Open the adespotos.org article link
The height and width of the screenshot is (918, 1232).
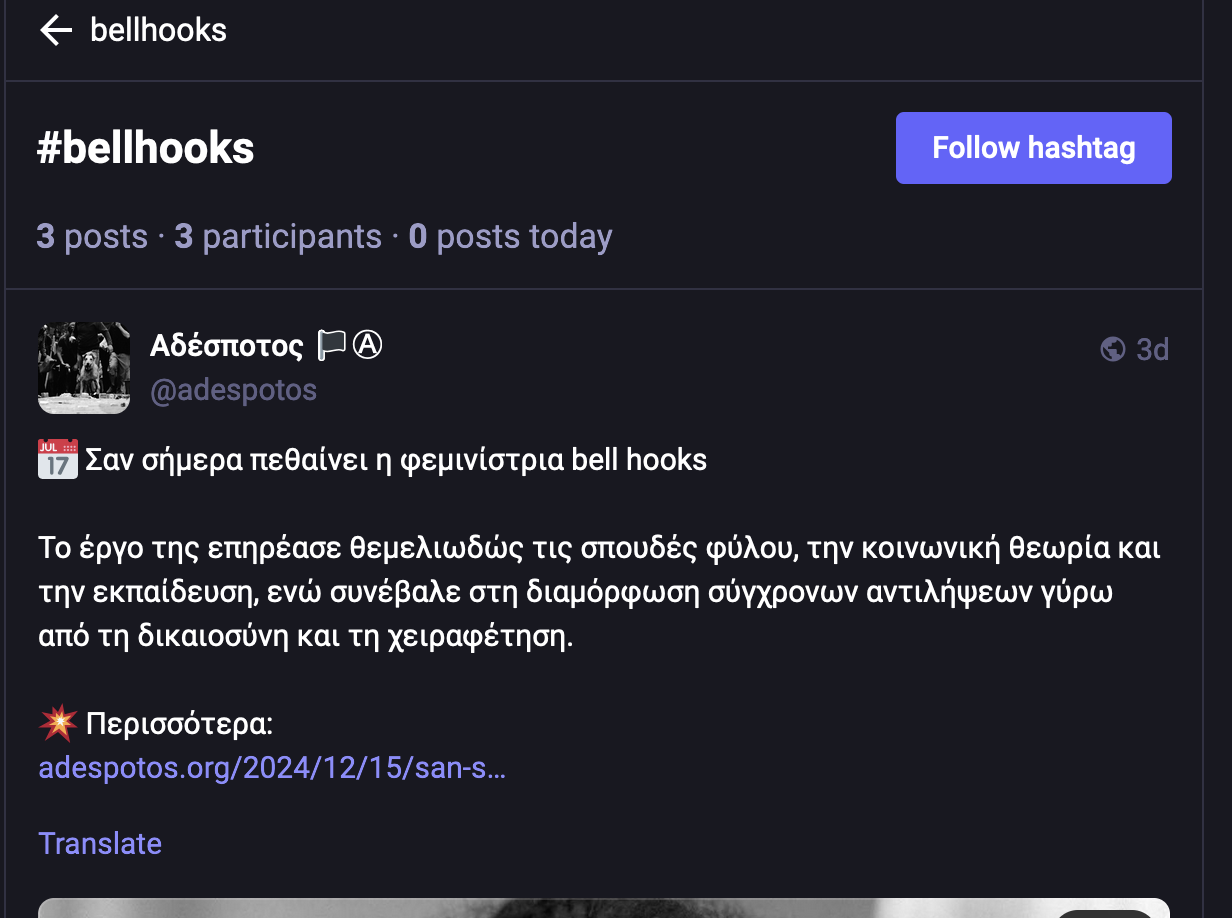(x=272, y=768)
